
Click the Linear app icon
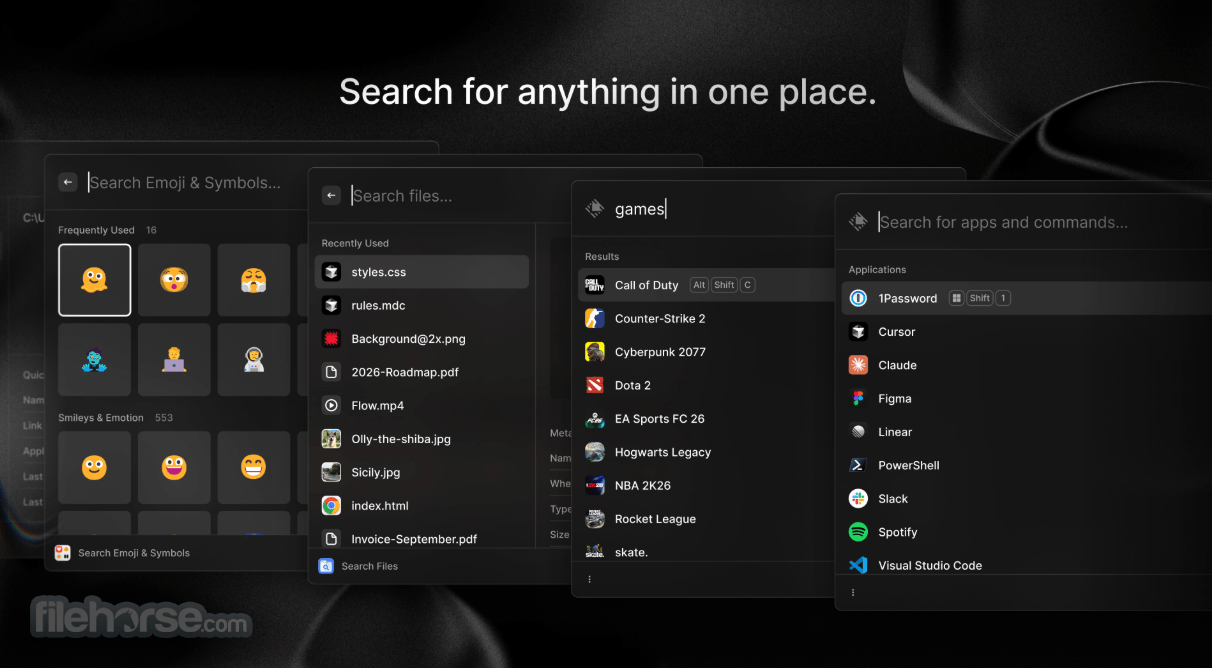tap(858, 432)
